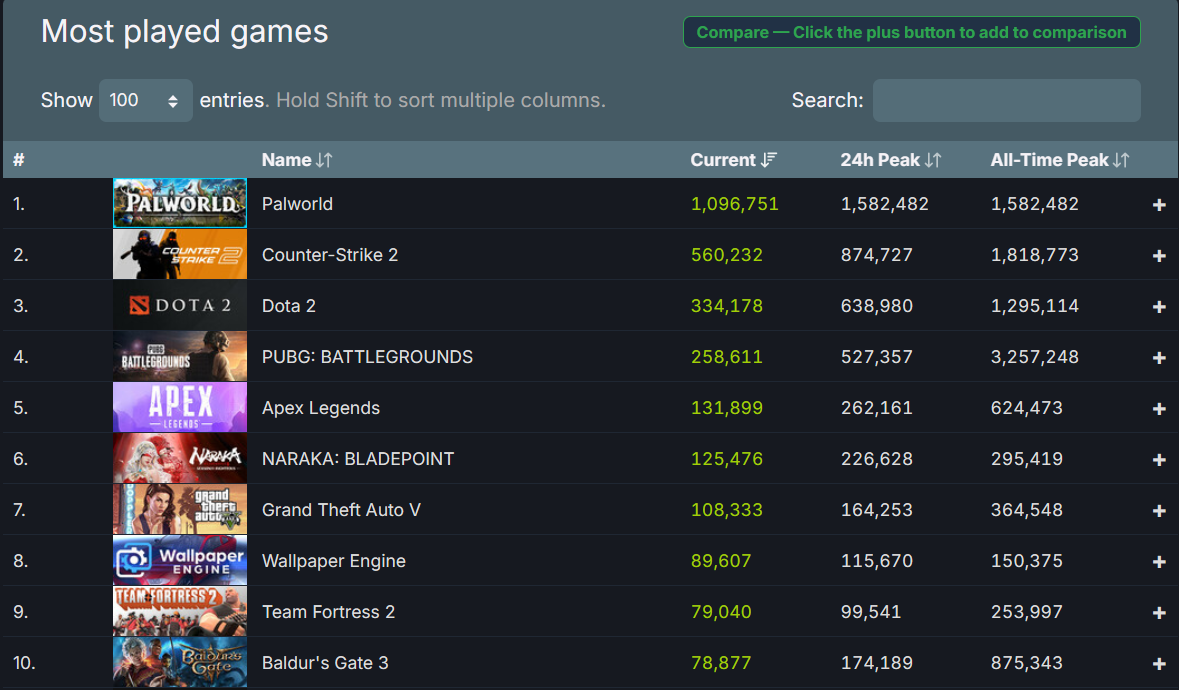The image size is (1179, 690).
Task: Open the PUBG: BATTLEGROUNDS name link
Action: (367, 357)
